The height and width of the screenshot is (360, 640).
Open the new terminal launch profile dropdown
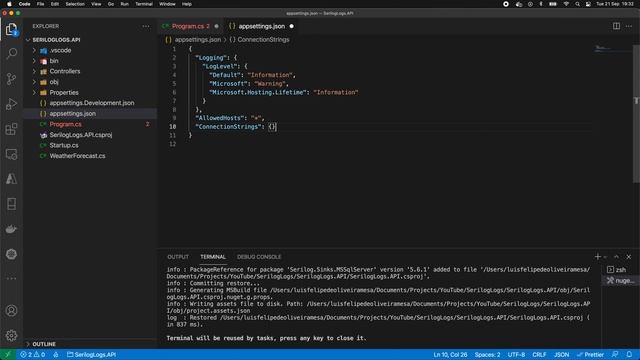click(x=605, y=257)
